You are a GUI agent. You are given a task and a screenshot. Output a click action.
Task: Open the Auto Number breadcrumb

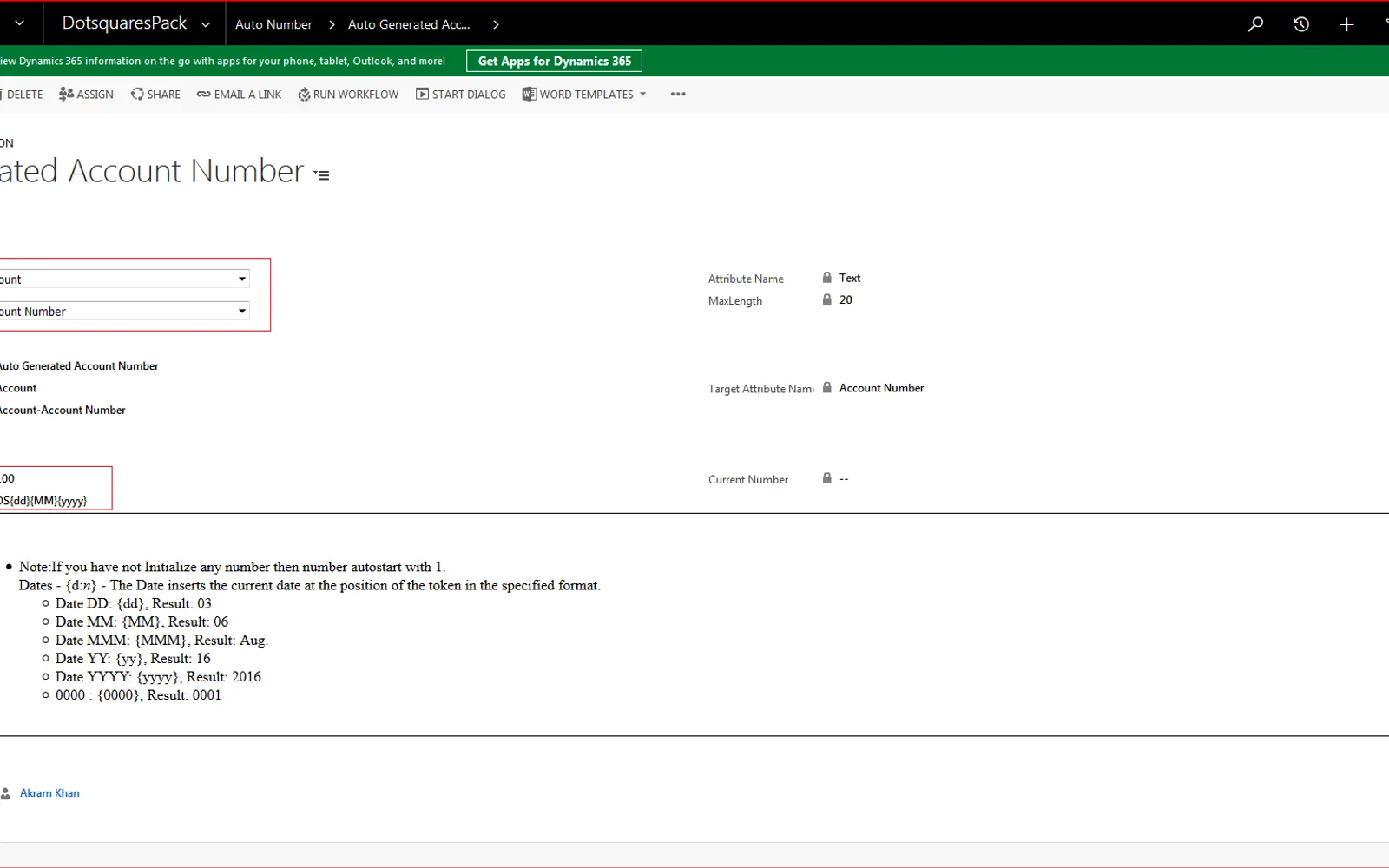point(273,24)
